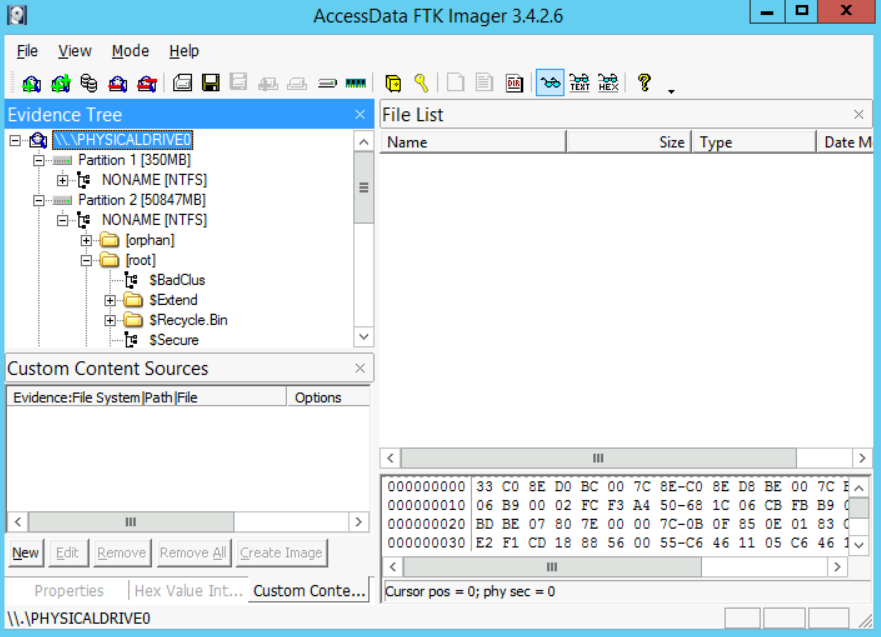
Task: Click Evidence Tree scrollbar down arrow
Action: pos(364,336)
